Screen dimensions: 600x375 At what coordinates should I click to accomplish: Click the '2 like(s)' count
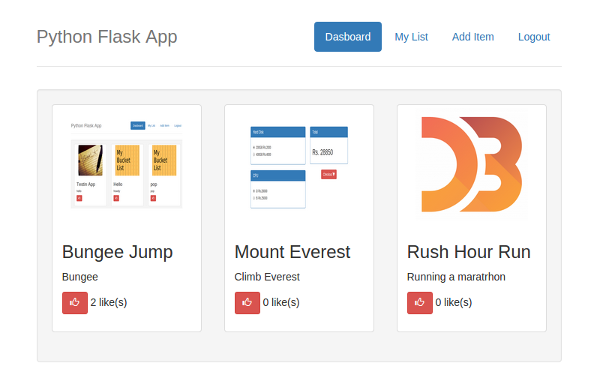pos(109,302)
